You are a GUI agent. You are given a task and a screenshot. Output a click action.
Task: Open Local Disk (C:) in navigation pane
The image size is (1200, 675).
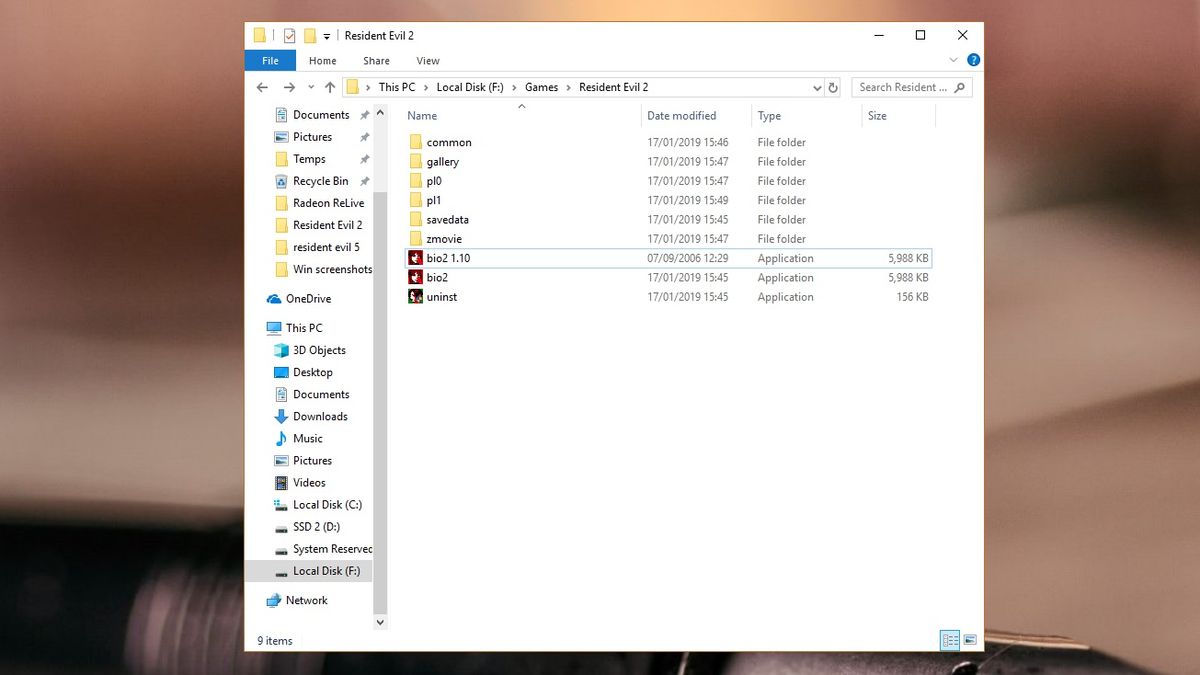pyautogui.click(x=317, y=504)
